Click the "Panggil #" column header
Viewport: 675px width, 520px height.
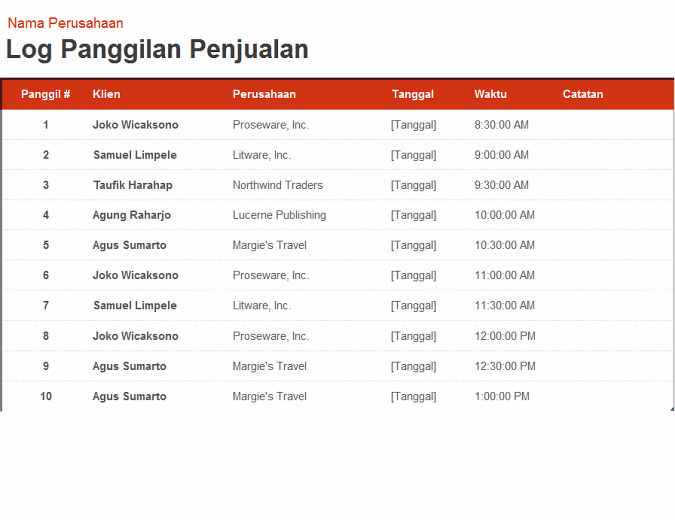point(45,94)
